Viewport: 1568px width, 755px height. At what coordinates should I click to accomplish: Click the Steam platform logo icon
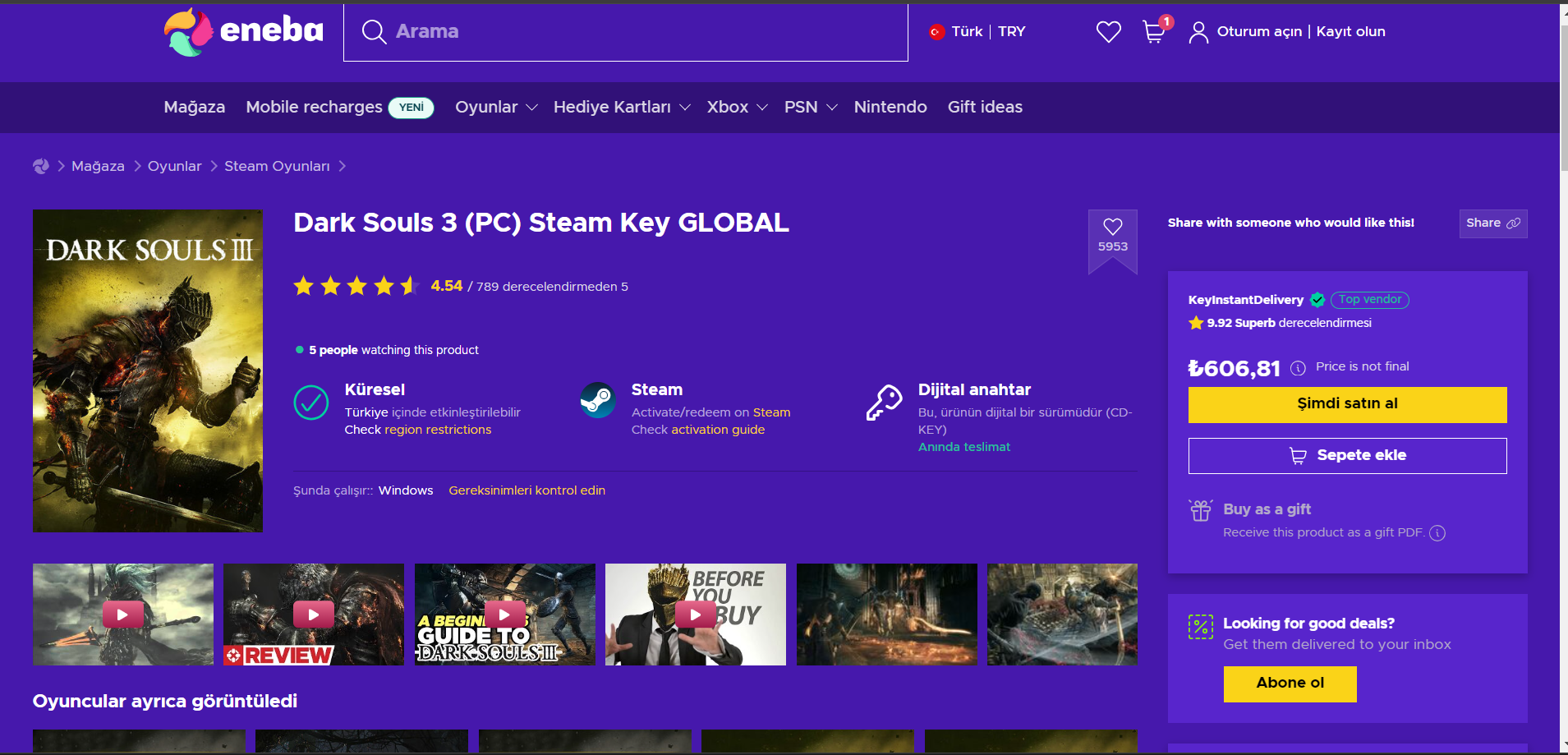[598, 401]
